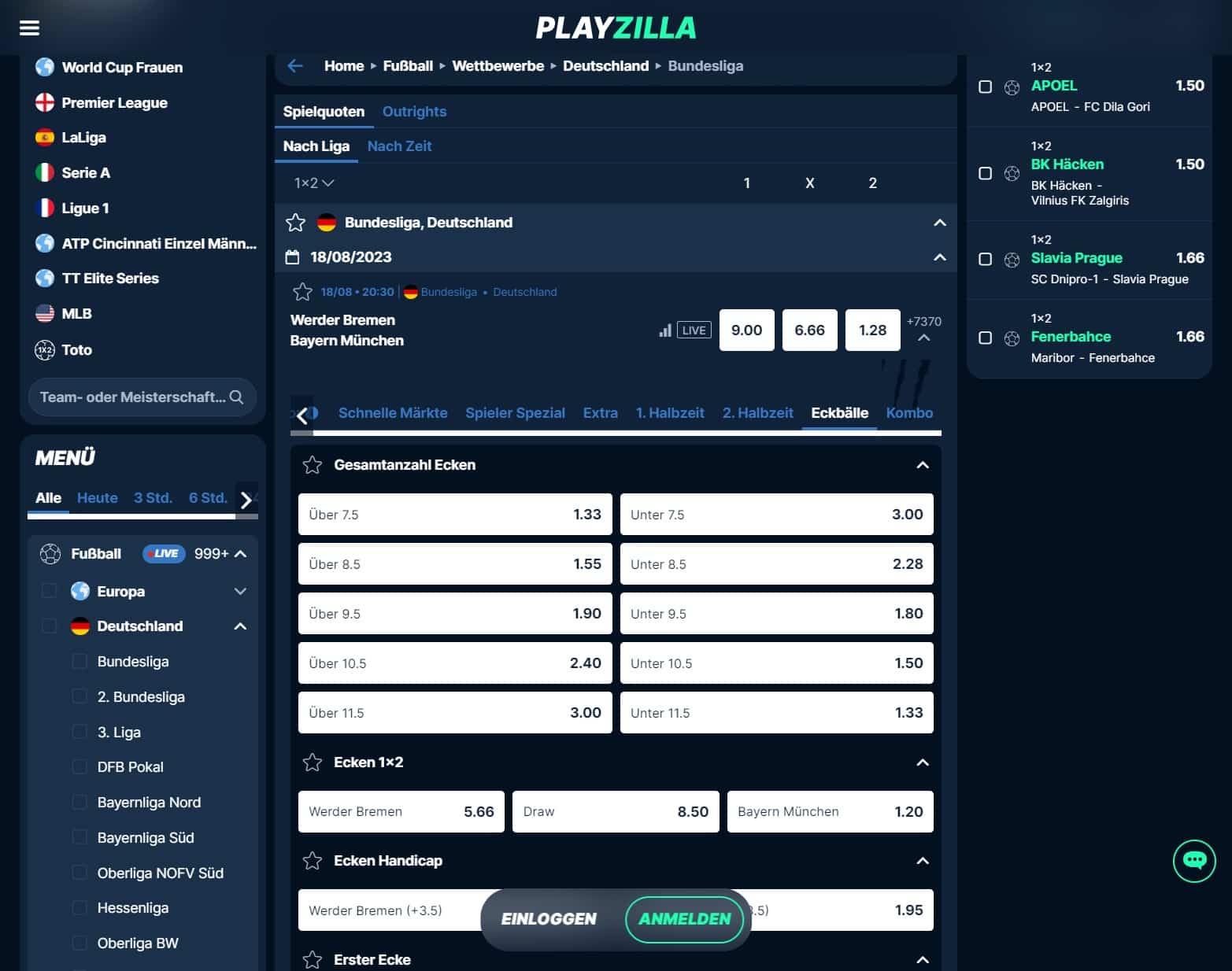Image resolution: width=1232 pixels, height=971 pixels.
Task: Select Bayern München corners odds 1.20
Action: click(830, 812)
